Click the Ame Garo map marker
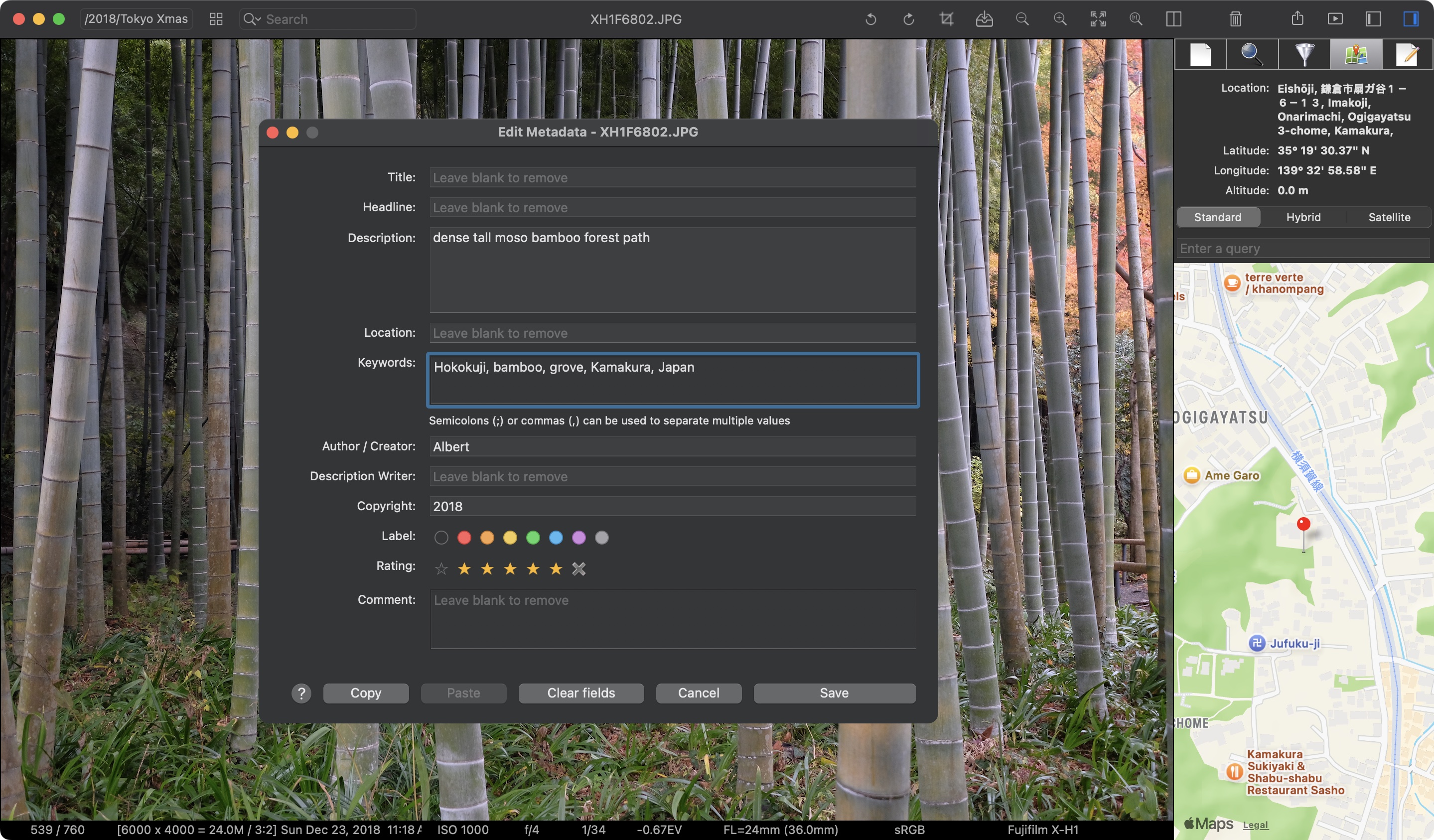 pos(1191,475)
